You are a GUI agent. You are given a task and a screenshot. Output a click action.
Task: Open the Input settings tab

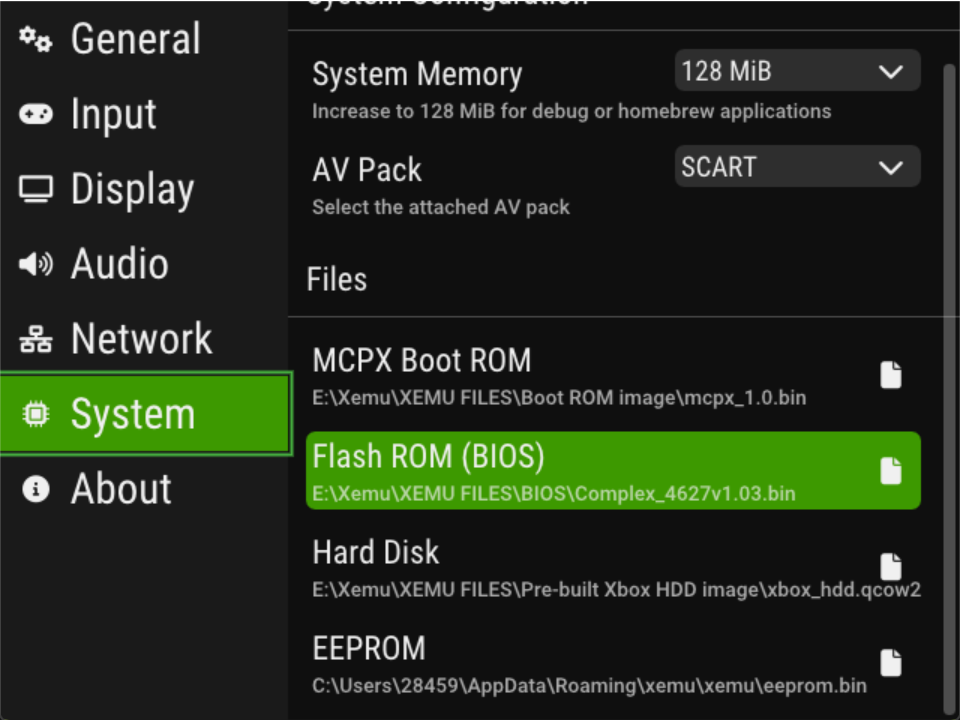pos(144,114)
